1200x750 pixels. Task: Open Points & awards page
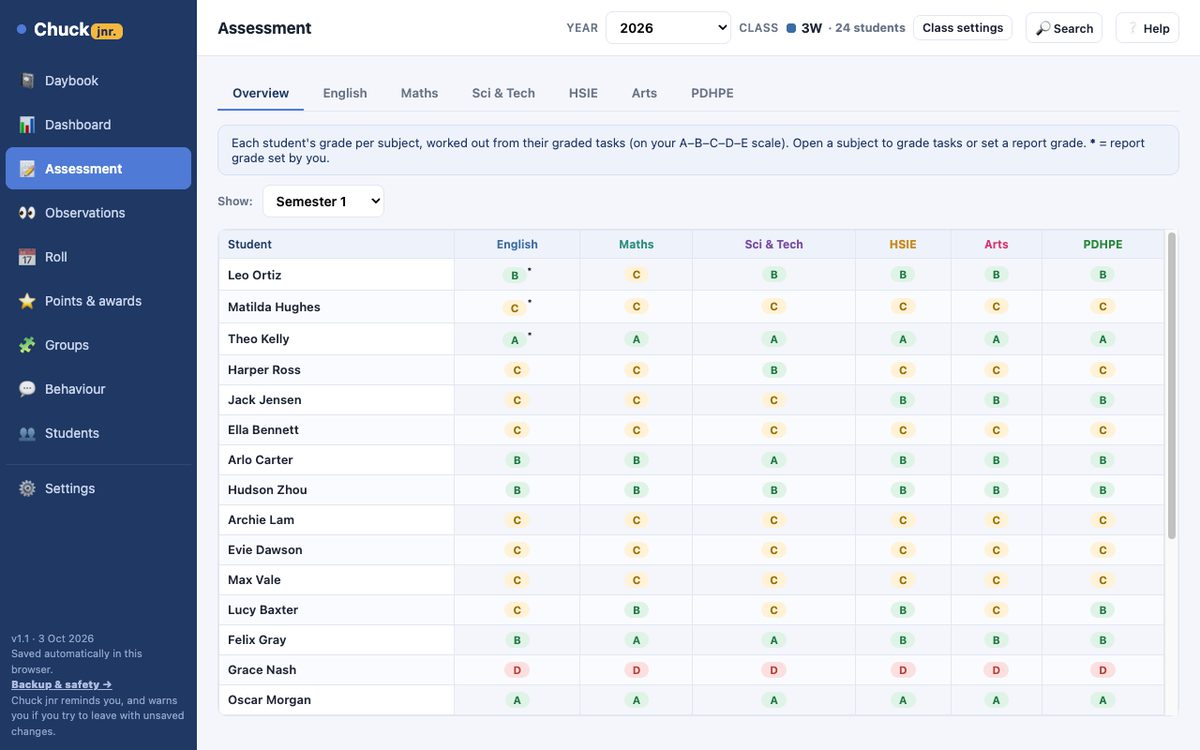(98, 301)
